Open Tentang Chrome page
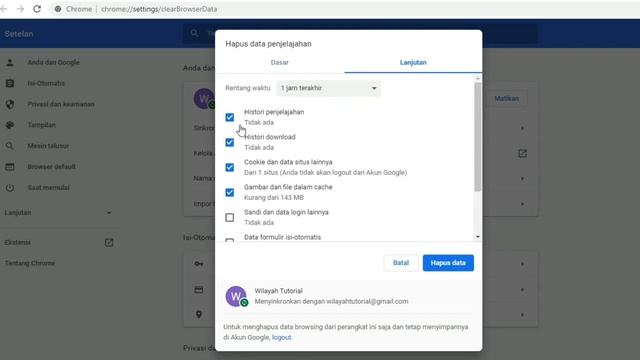640x360 pixels. (x=30, y=263)
